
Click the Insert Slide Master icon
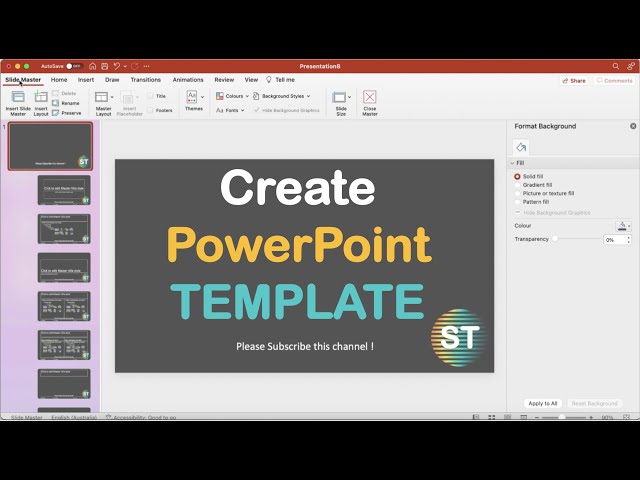pyautogui.click(x=18, y=97)
